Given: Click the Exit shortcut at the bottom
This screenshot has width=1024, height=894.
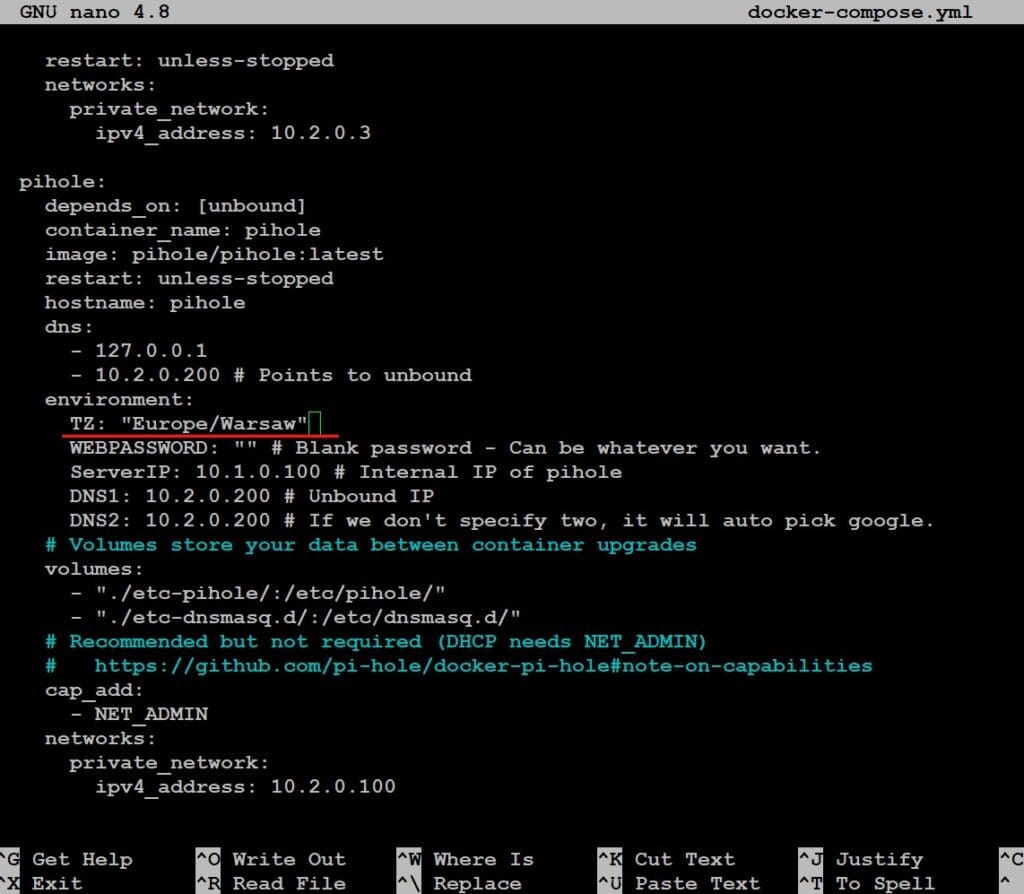Looking at the screenshot, I should (x=42, y=884).
